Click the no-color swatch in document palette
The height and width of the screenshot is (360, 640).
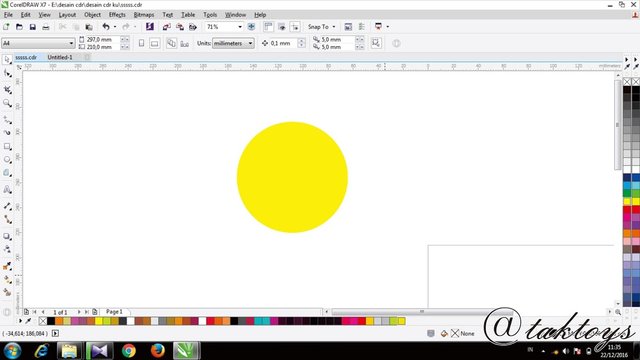tap(42, 321)
